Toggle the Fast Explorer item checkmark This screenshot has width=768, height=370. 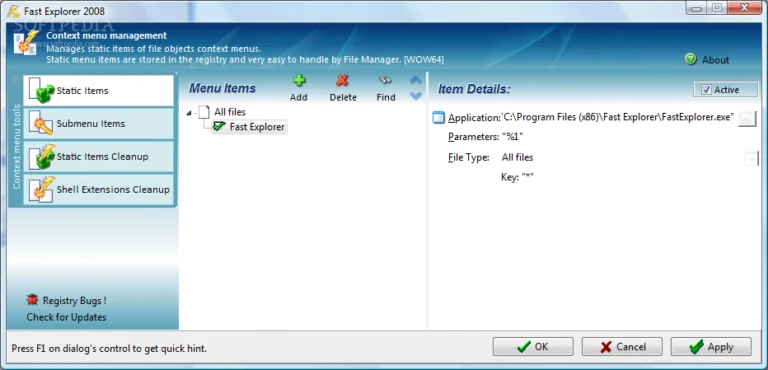(x=219, y=126)
